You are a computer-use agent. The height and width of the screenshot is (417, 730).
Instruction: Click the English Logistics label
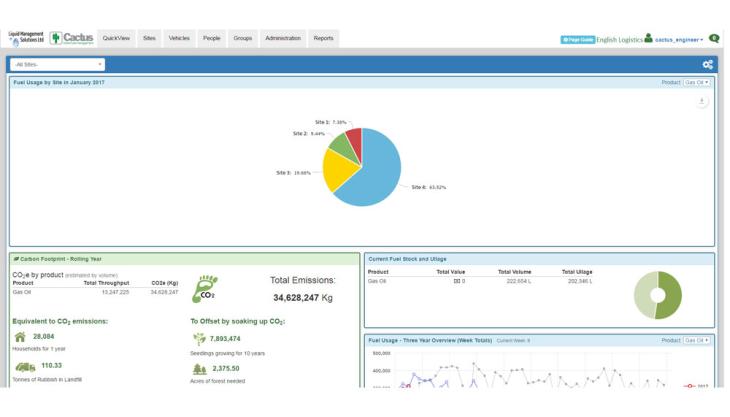pos(619,40)
